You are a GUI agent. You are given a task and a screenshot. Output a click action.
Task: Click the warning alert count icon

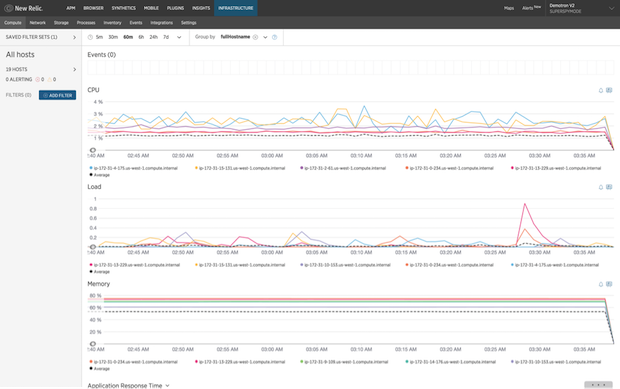tap(49, 79)
